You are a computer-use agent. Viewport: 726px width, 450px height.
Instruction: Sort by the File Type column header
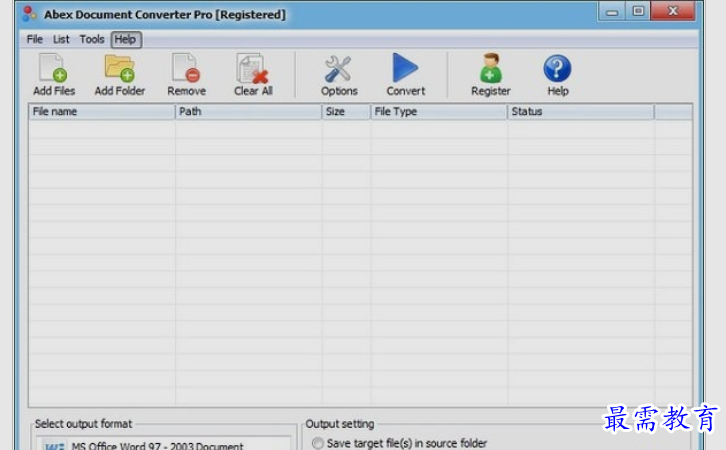pyautogui.click(x=438, y=112)
